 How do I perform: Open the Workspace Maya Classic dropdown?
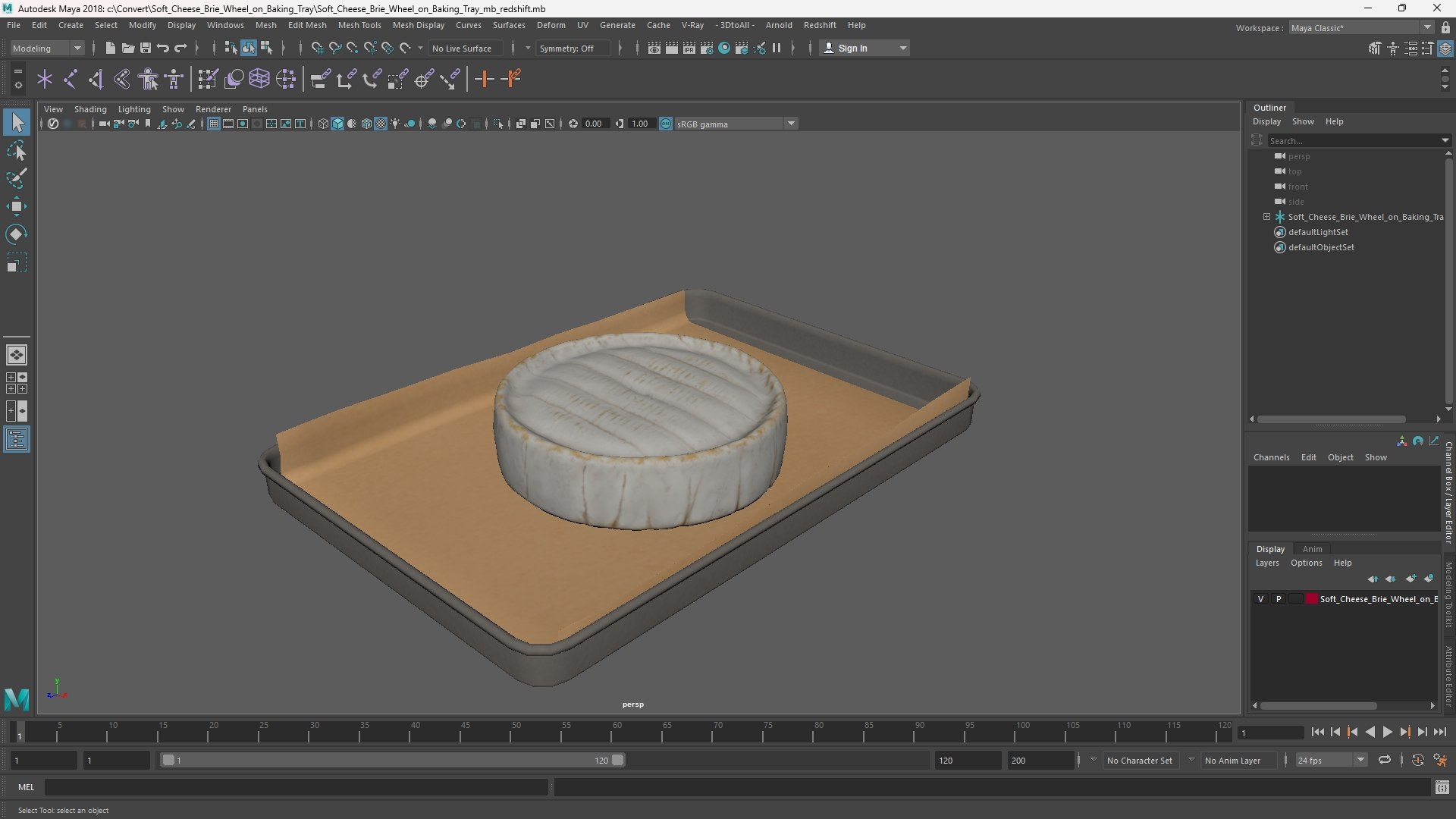(x=1361, y=27)
